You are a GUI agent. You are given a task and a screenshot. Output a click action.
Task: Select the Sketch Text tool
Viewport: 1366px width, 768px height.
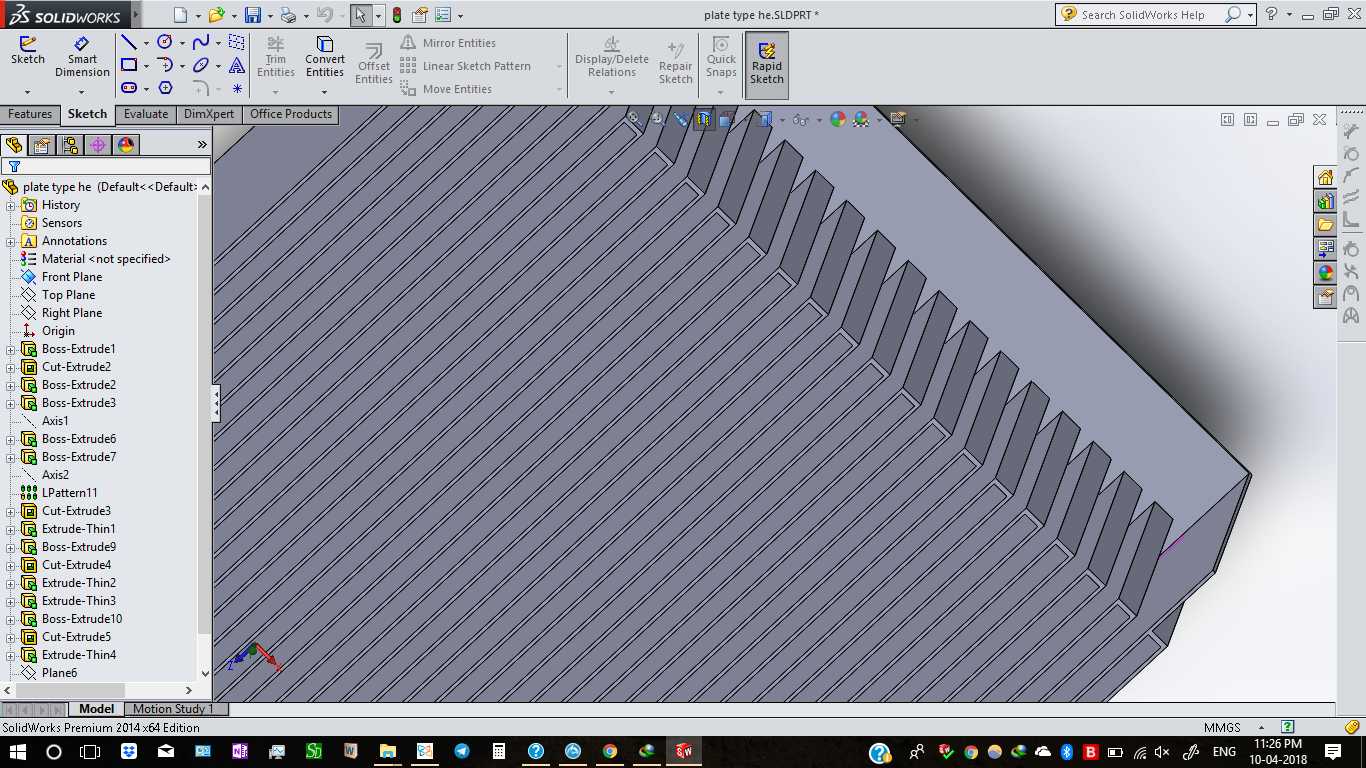tap(237, 65)
